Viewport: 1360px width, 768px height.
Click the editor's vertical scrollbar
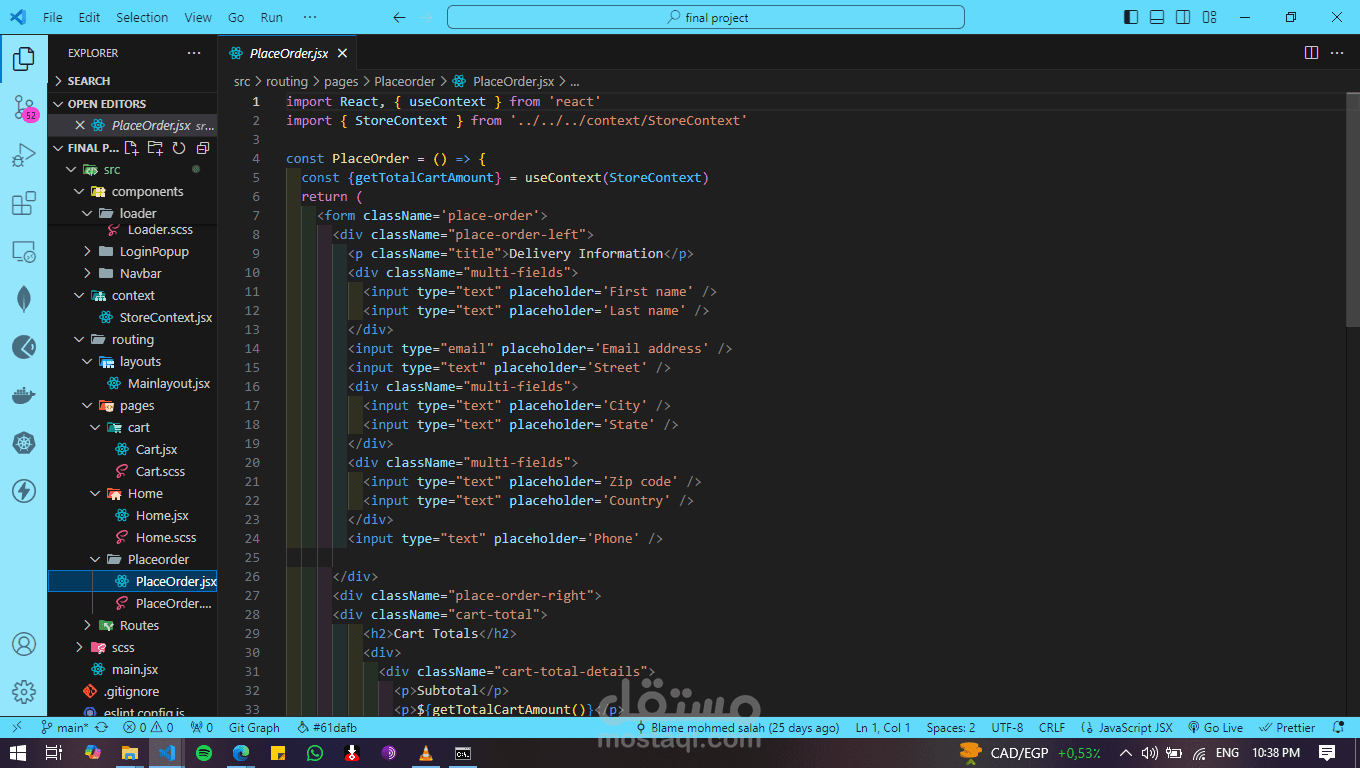[x=1353, y=210]
